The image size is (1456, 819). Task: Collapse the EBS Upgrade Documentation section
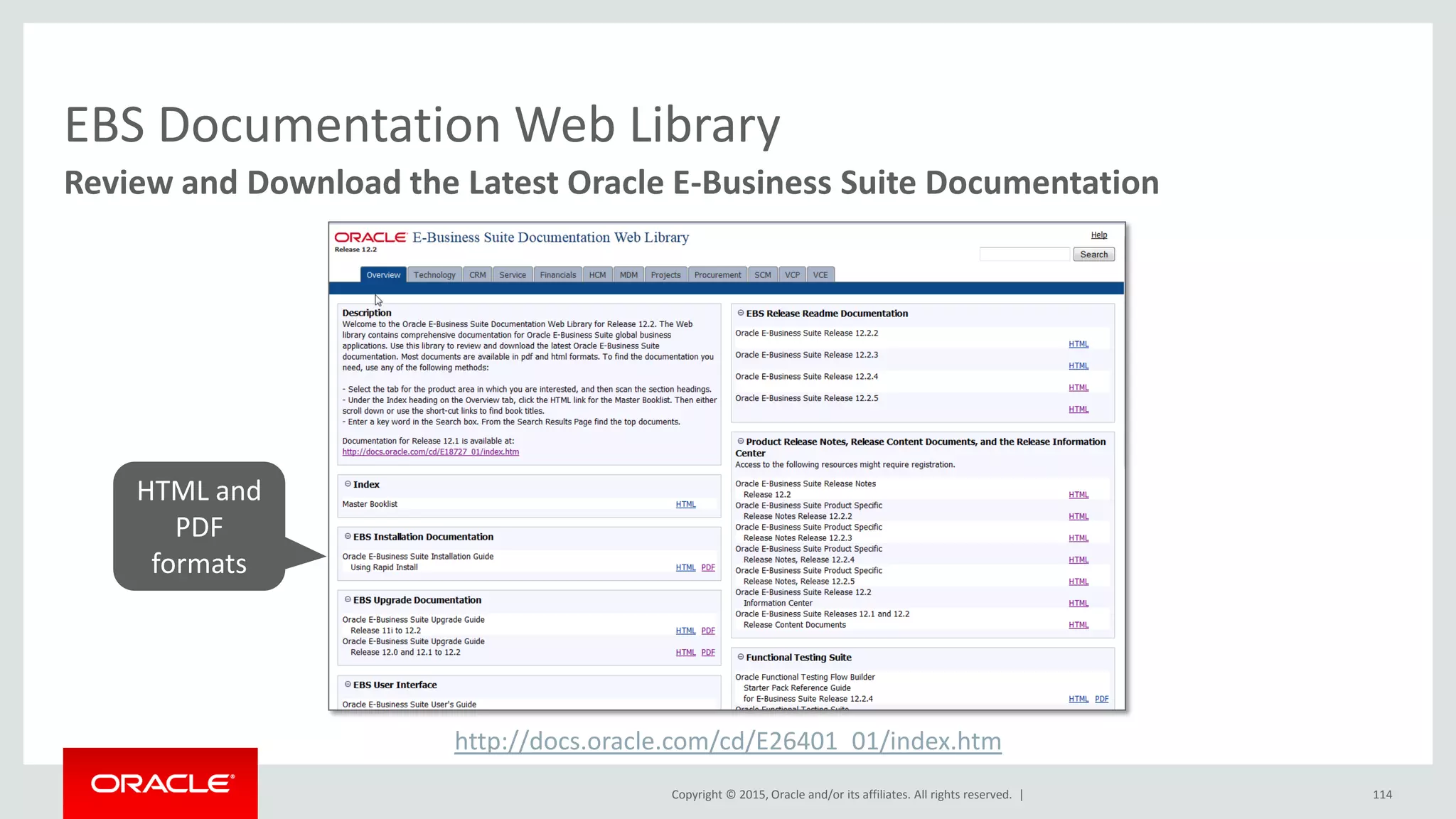(348, 600)
